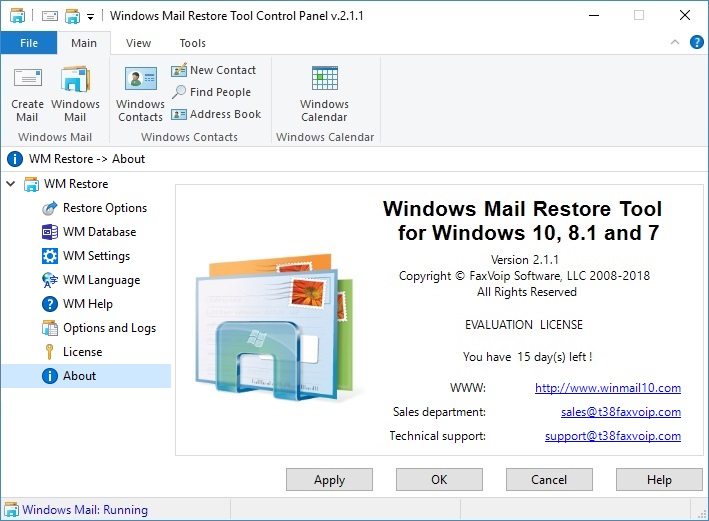The height and width of the screenshot is (521, 709).
Task: Click the sales@t38faxvoip.com email link
Action: 621,412
